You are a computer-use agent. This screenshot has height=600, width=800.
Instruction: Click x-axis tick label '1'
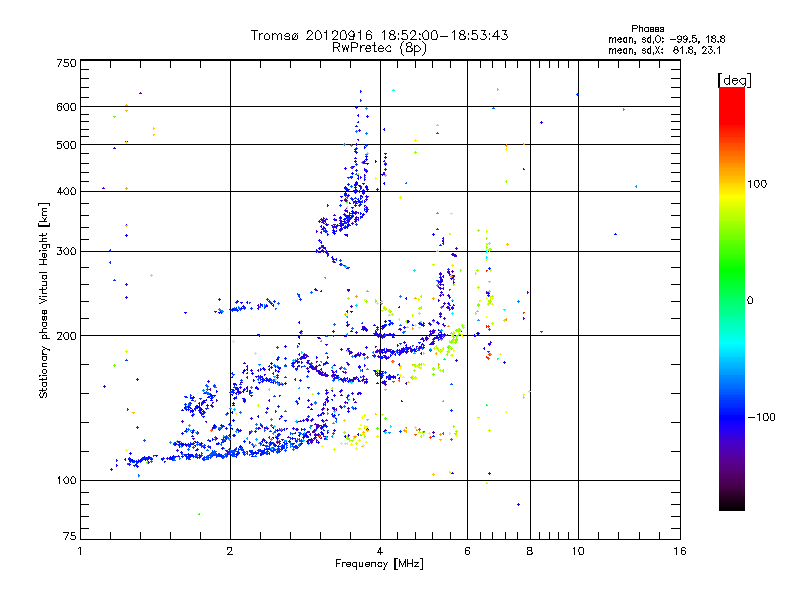(80, 551)
